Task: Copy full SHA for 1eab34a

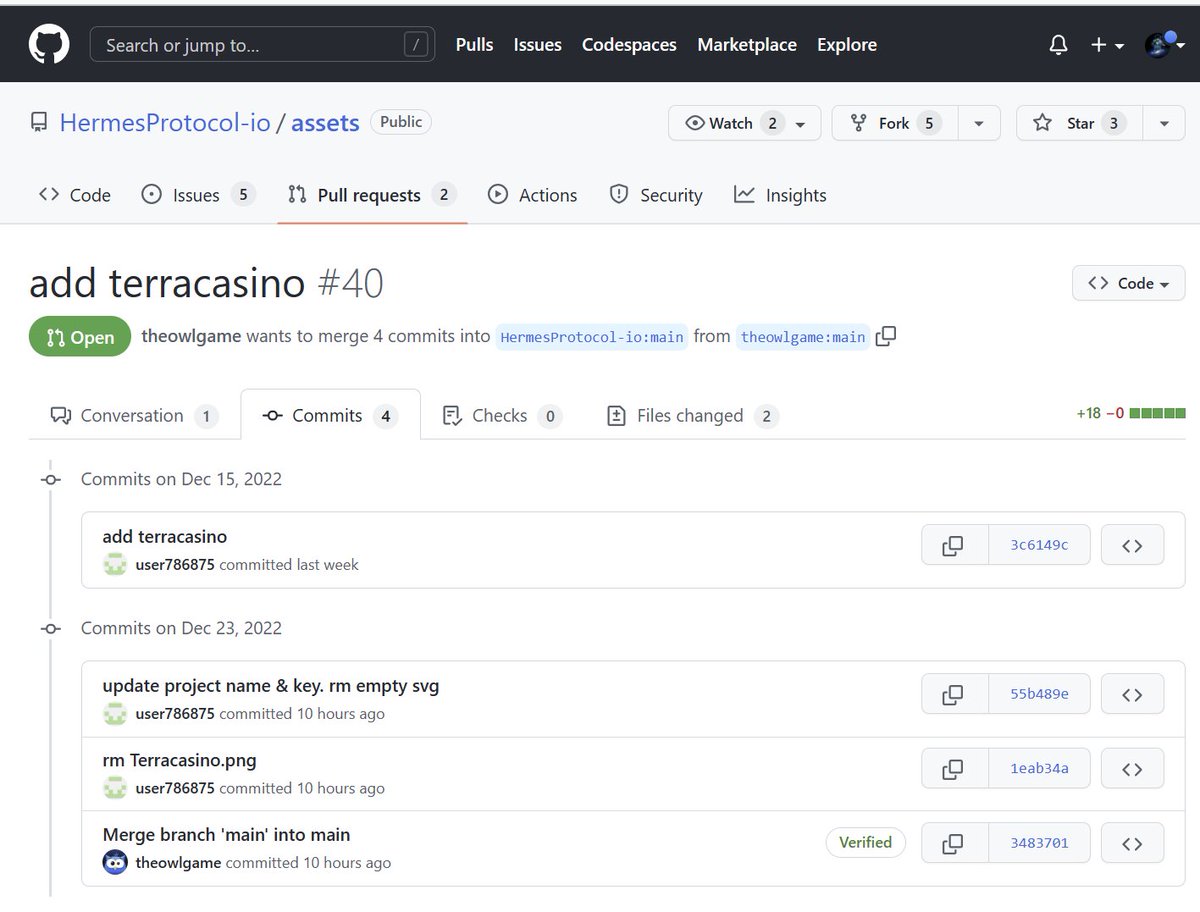Action: (x=954, y=768)
